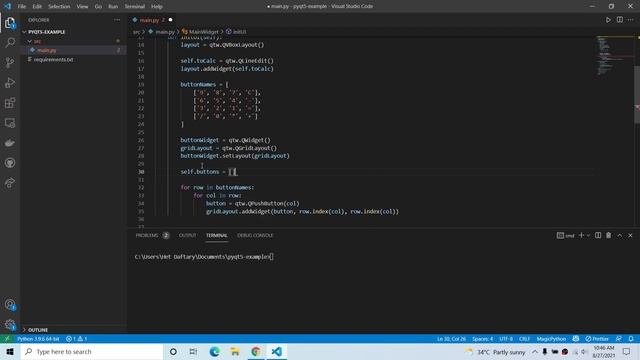Screen dimensions: 640x360
Task: Click Prettier status bar item
Action: click(597, 339)
